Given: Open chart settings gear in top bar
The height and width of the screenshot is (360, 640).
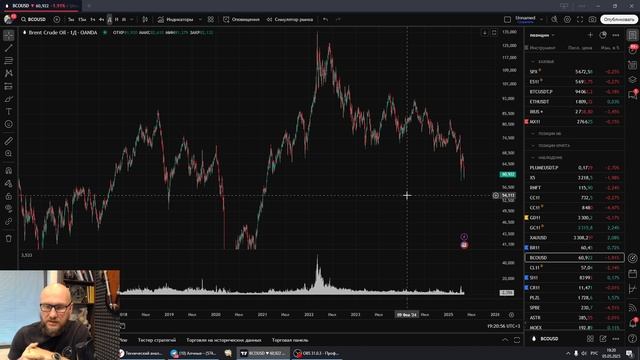Looking at the screenshot, I should [567, 19].
